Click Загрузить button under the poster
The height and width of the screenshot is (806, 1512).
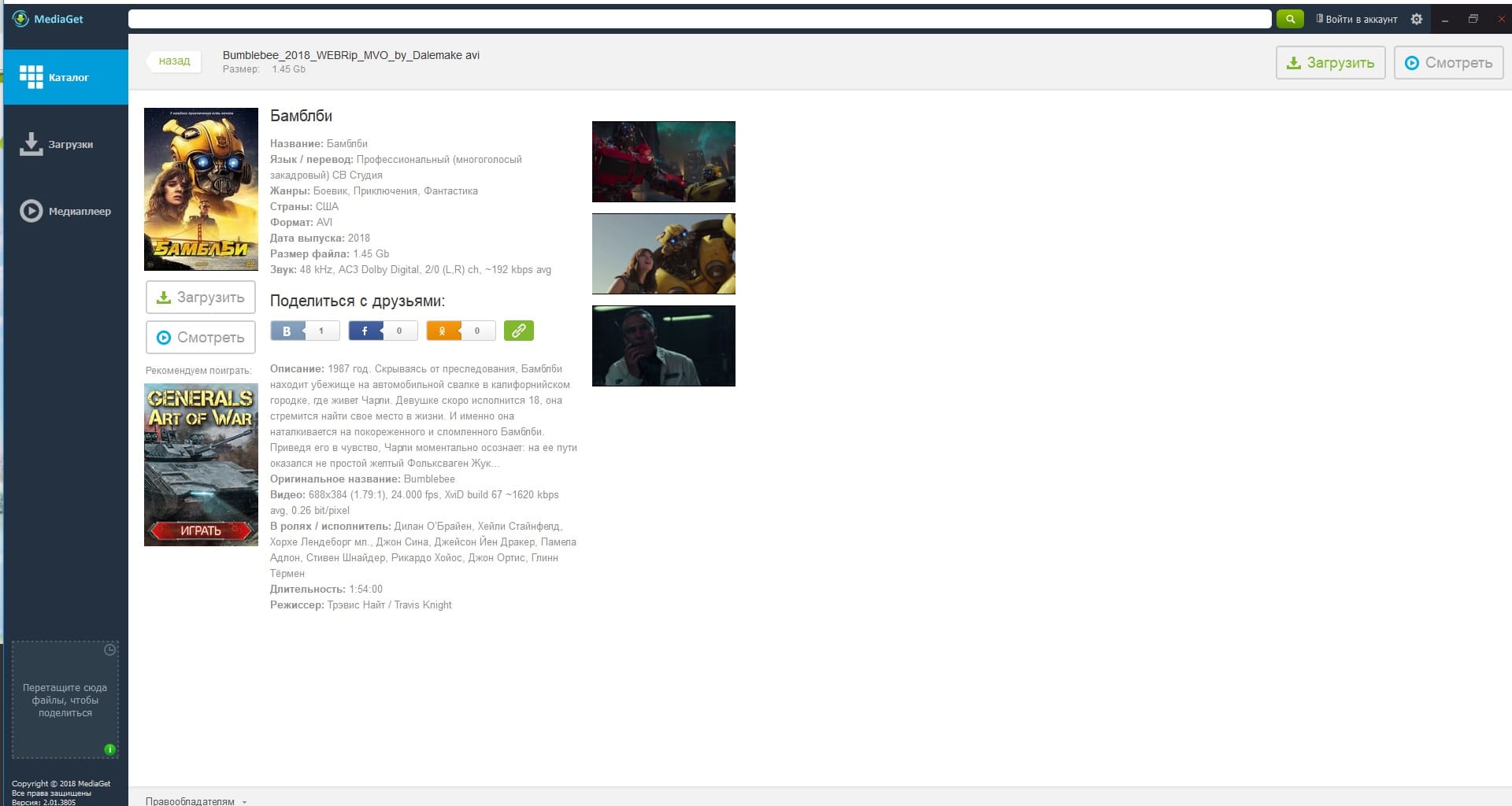click(201, 298)
